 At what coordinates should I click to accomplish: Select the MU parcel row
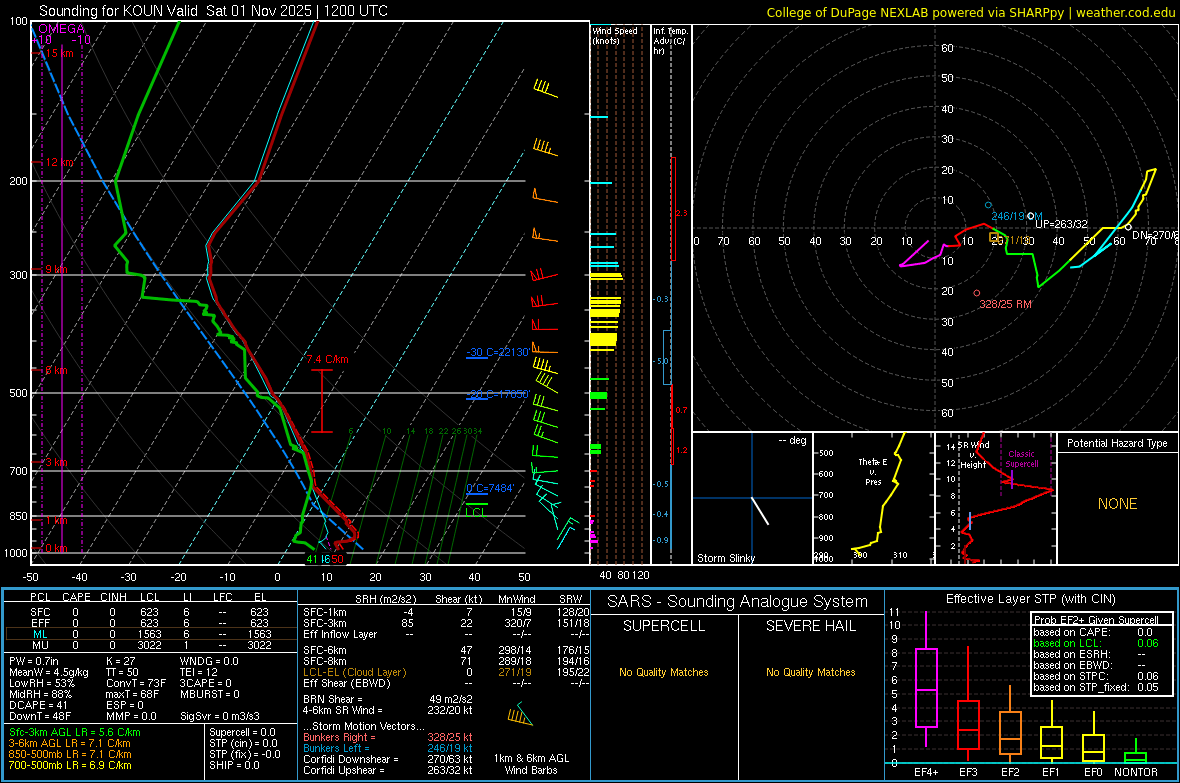point(150,644)
